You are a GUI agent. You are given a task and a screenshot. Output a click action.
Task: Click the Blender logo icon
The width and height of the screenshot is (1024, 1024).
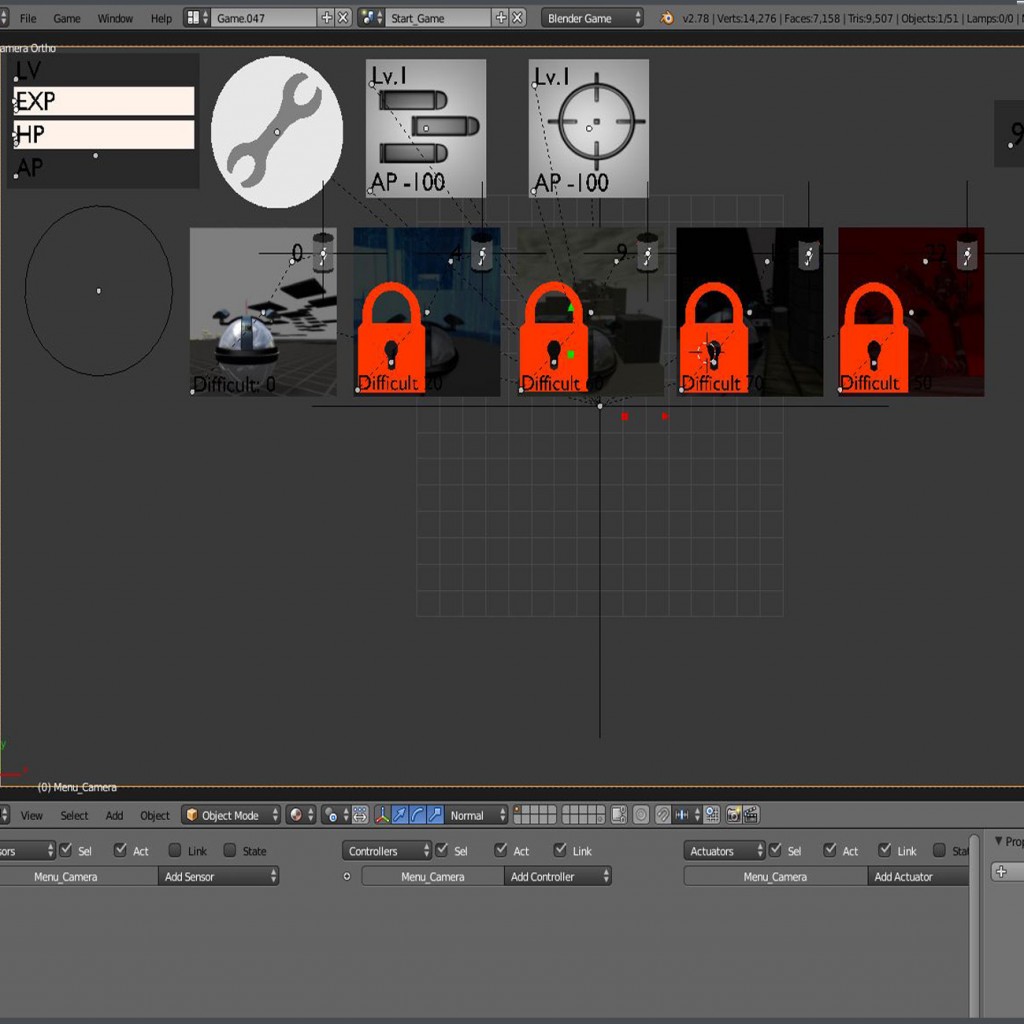click(667, 18)
